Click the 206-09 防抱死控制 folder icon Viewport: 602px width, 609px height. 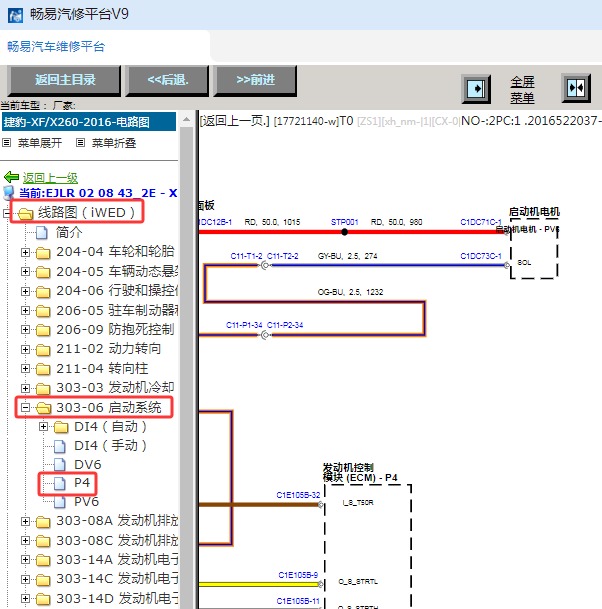coord(43,330)
